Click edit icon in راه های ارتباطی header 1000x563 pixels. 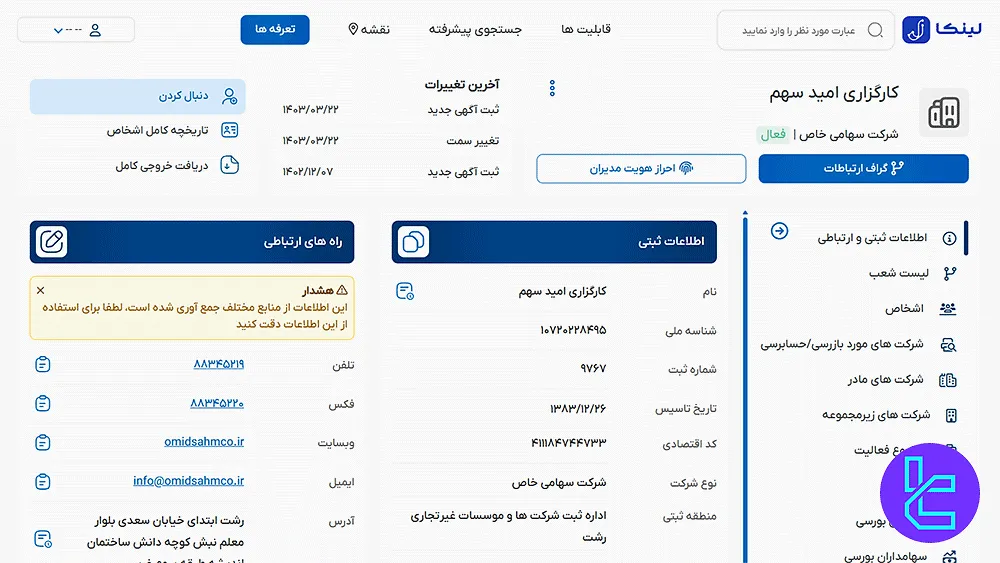(52, 242)
